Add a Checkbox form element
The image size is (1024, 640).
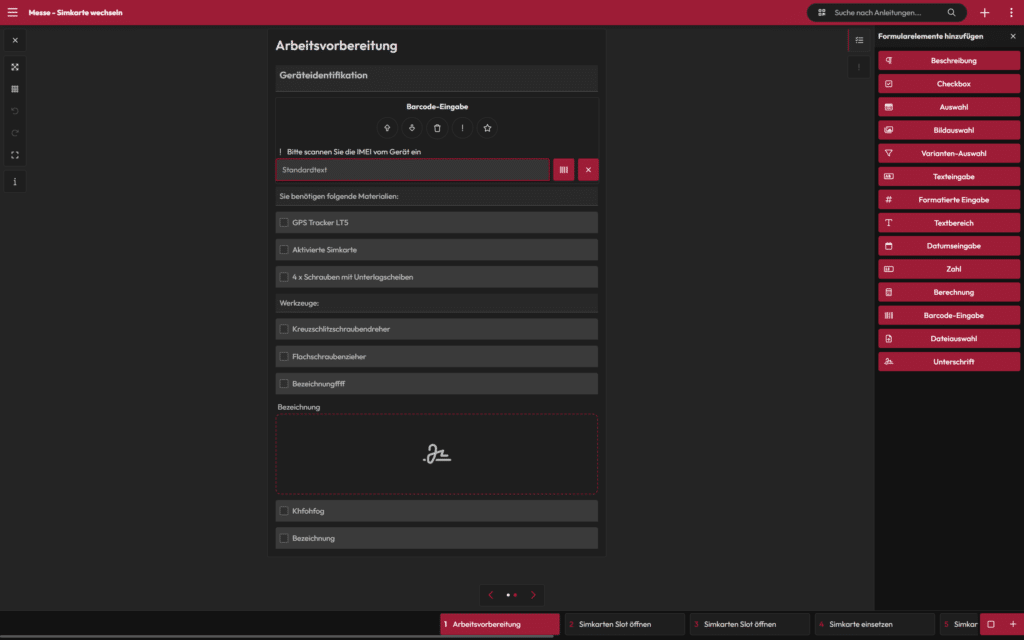949,84
